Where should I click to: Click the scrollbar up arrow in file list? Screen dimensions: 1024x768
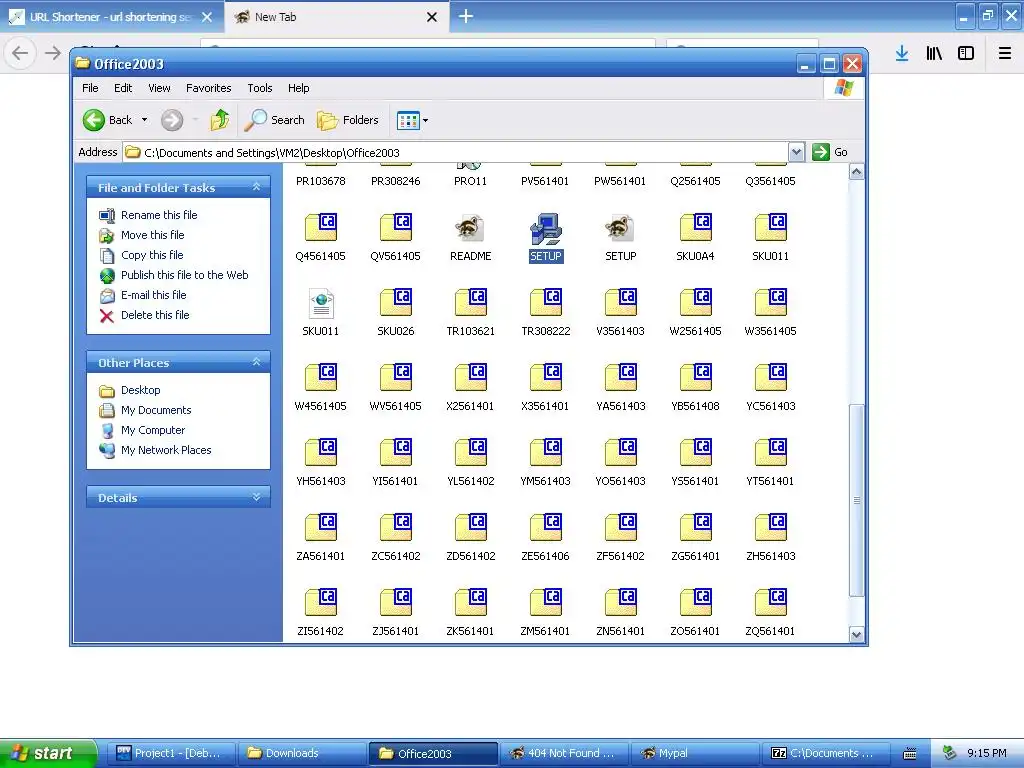click(856, 172)
